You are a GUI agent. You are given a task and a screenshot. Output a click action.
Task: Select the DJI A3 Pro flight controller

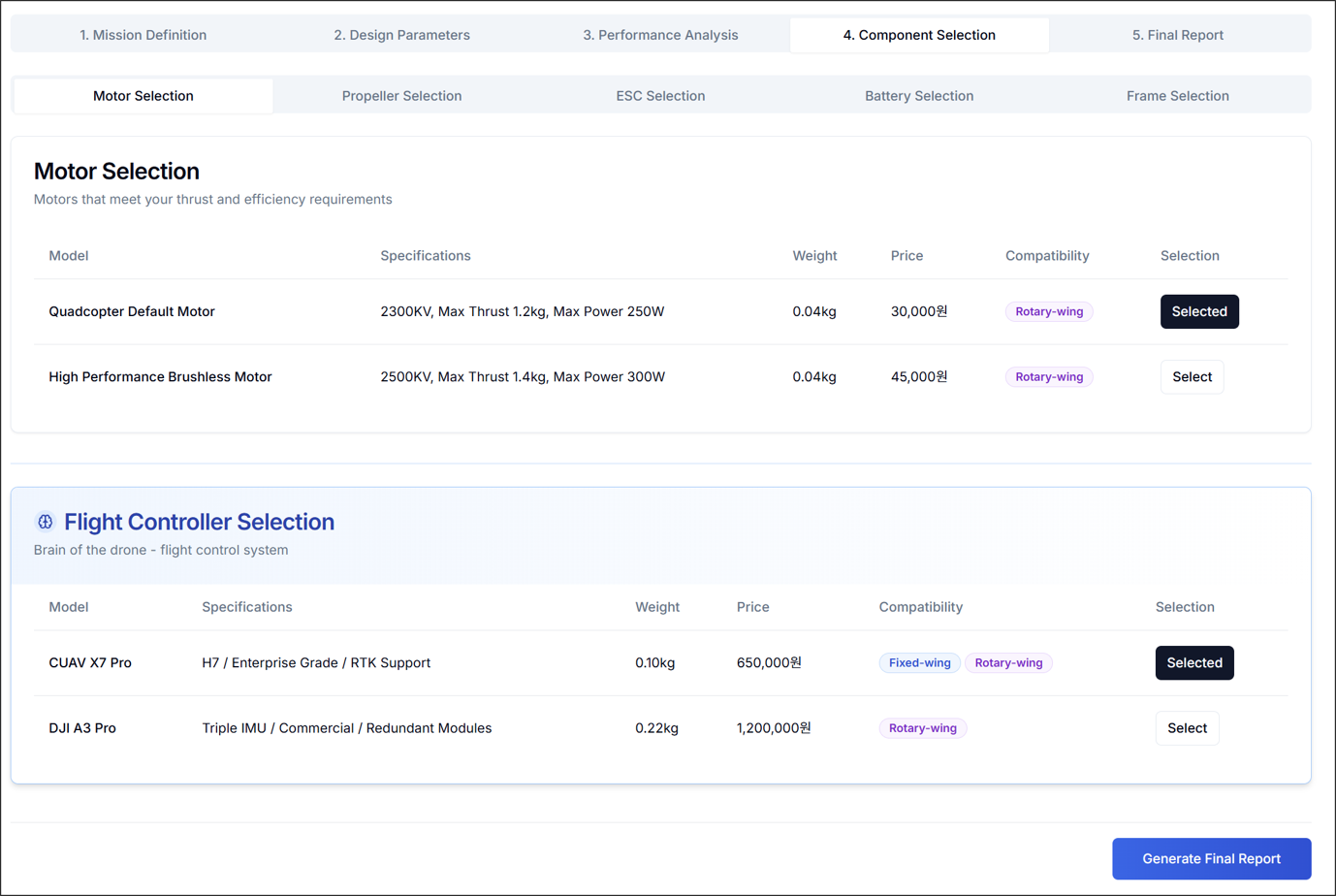coord(1187,728)
